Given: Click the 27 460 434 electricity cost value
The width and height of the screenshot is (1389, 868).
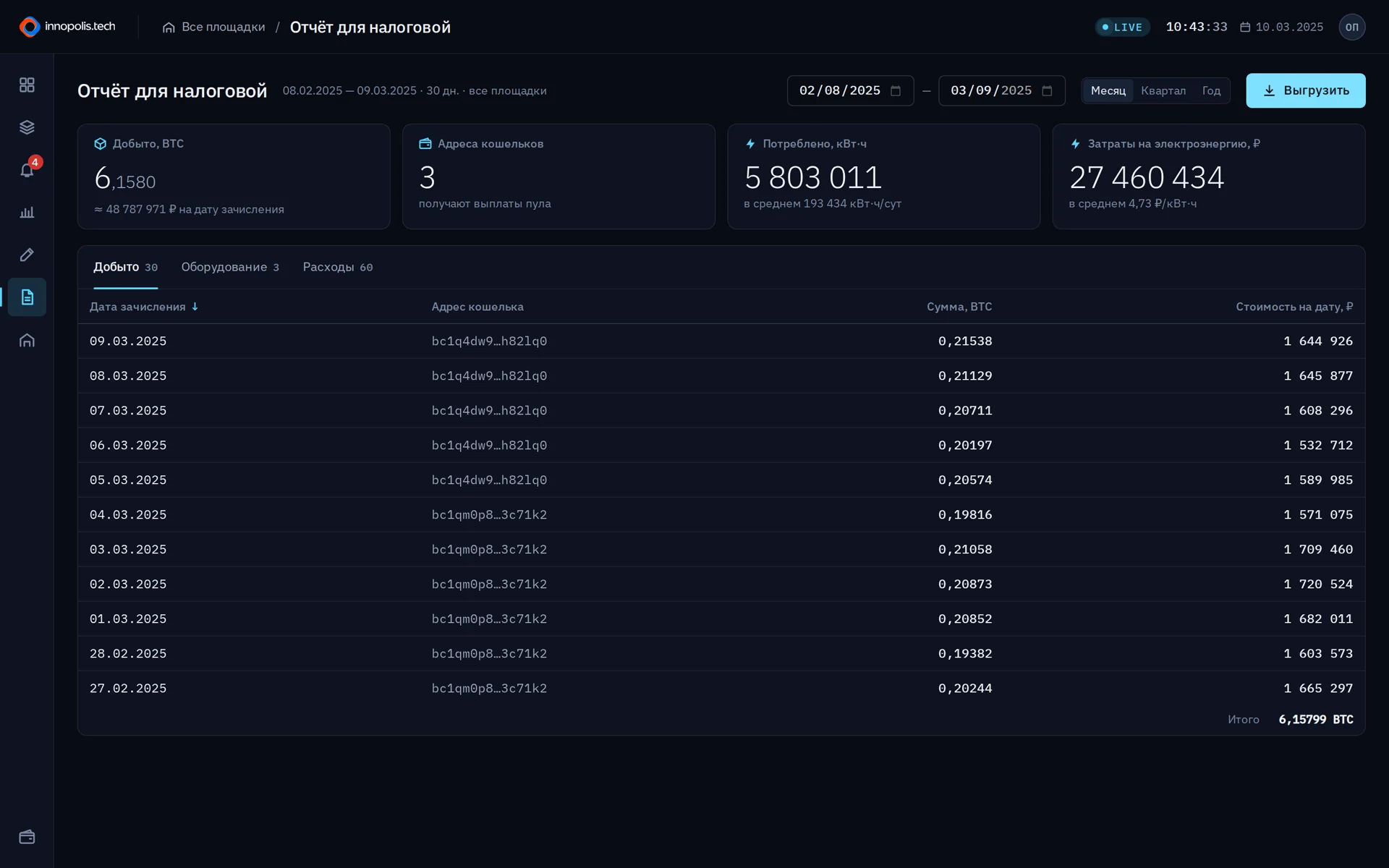Looking at the screenshot, I should 1147,177.
